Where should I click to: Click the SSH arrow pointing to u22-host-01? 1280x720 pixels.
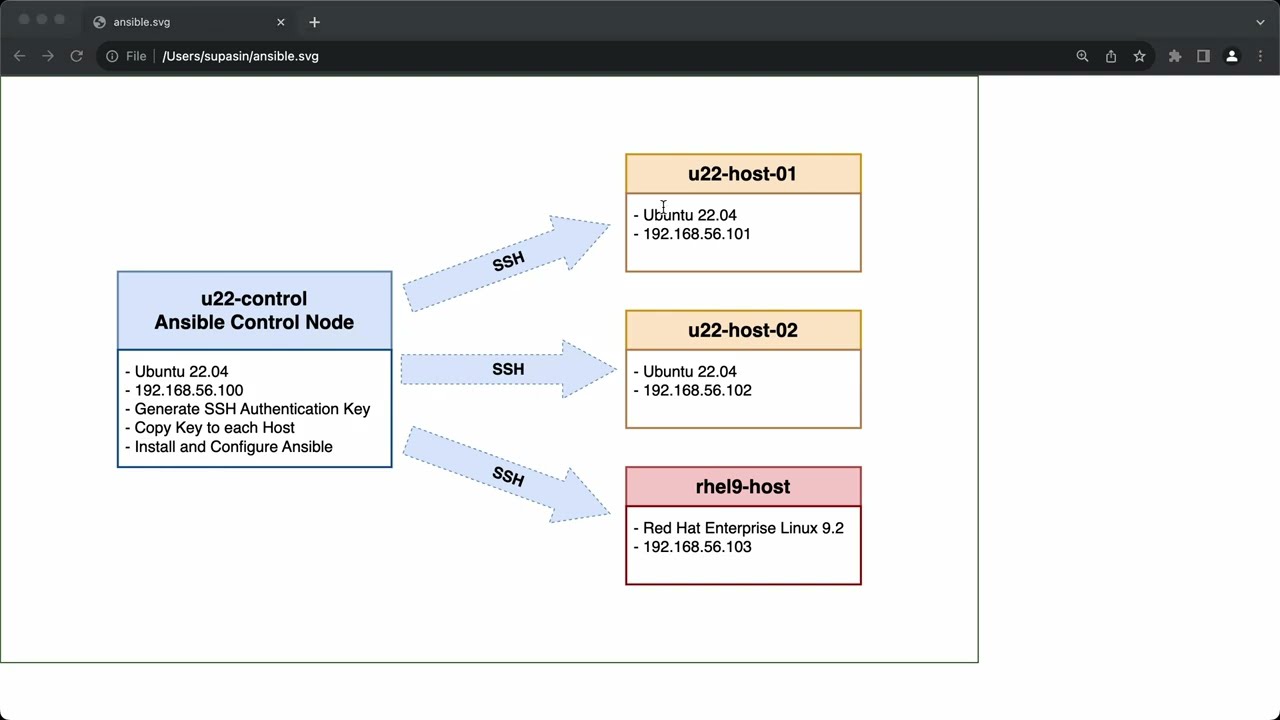click(x=507, y=263)
